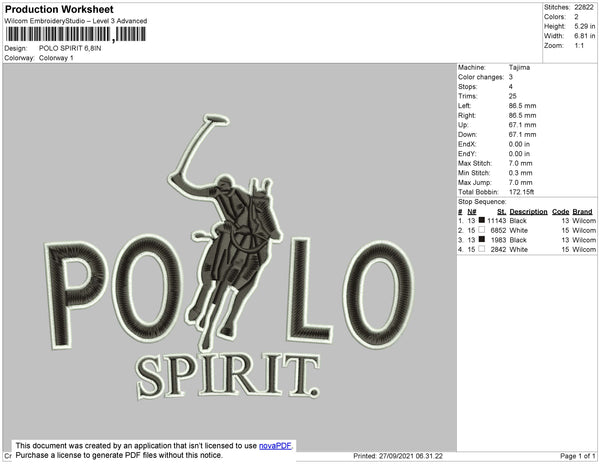Viewport: 600px width, 464px height.
Task: Click the Height value 5.29 in
Action: click(x=585, y=26)
